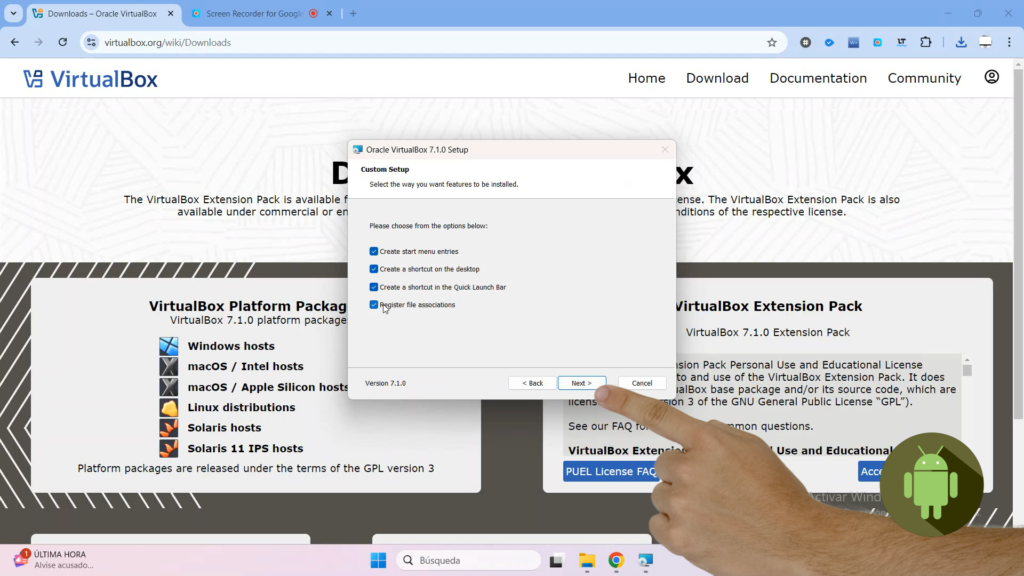Click the Linux distributions penguin icon
Screen dimensions: 1024x576
pyautogui.click(x=169, y=408)
